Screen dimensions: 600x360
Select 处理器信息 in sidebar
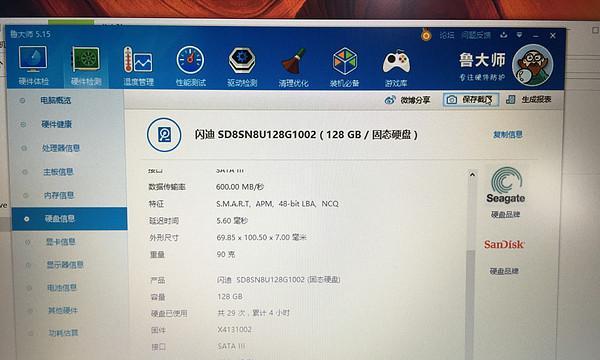(x=60, y=148)
